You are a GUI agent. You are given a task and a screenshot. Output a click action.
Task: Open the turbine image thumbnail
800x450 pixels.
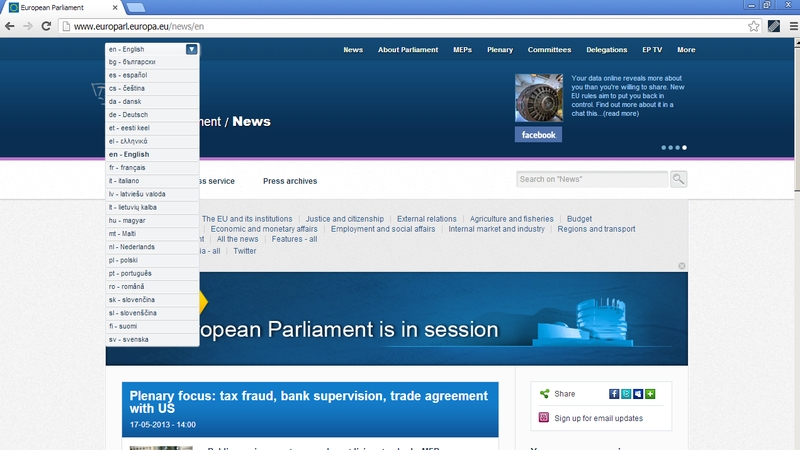tap(539, 97)
